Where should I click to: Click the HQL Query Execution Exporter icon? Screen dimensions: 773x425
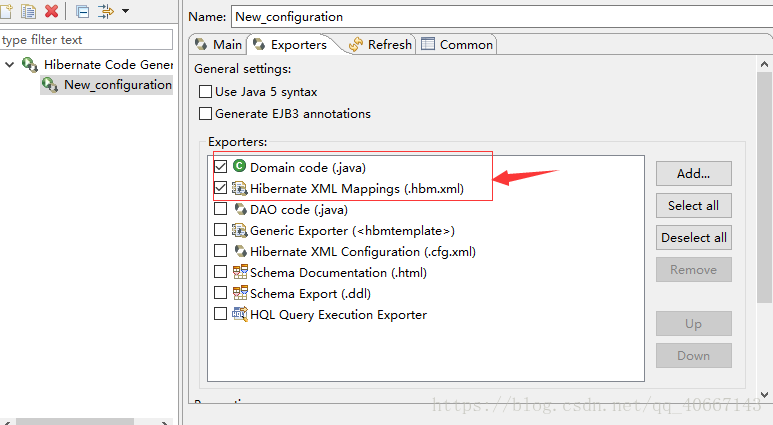pyautogui.click(x=240, y=314)
